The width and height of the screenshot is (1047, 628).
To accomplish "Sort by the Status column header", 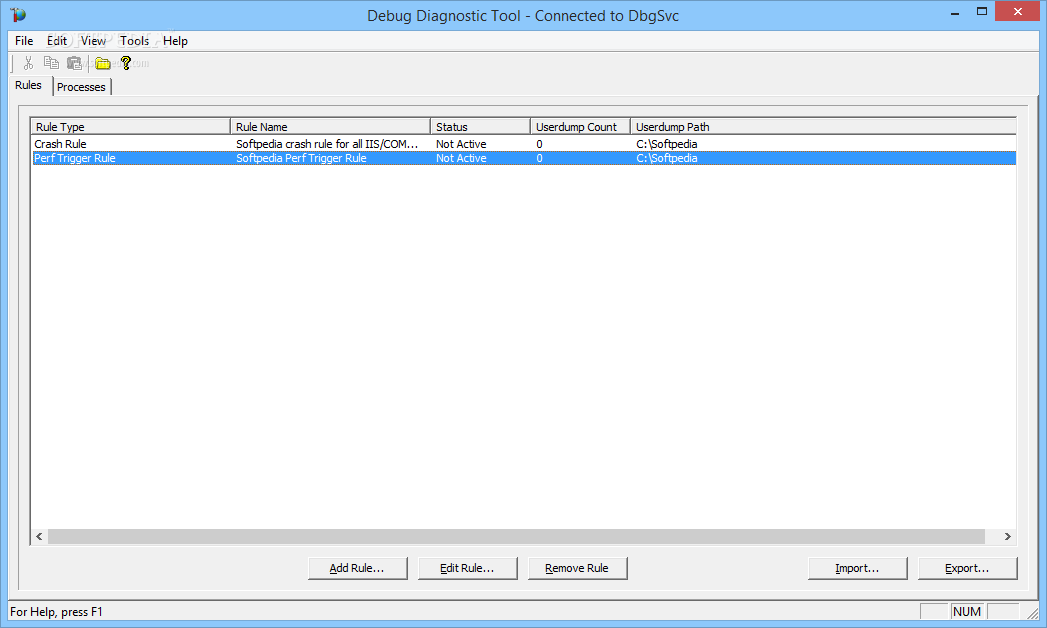I will [481, 127].
